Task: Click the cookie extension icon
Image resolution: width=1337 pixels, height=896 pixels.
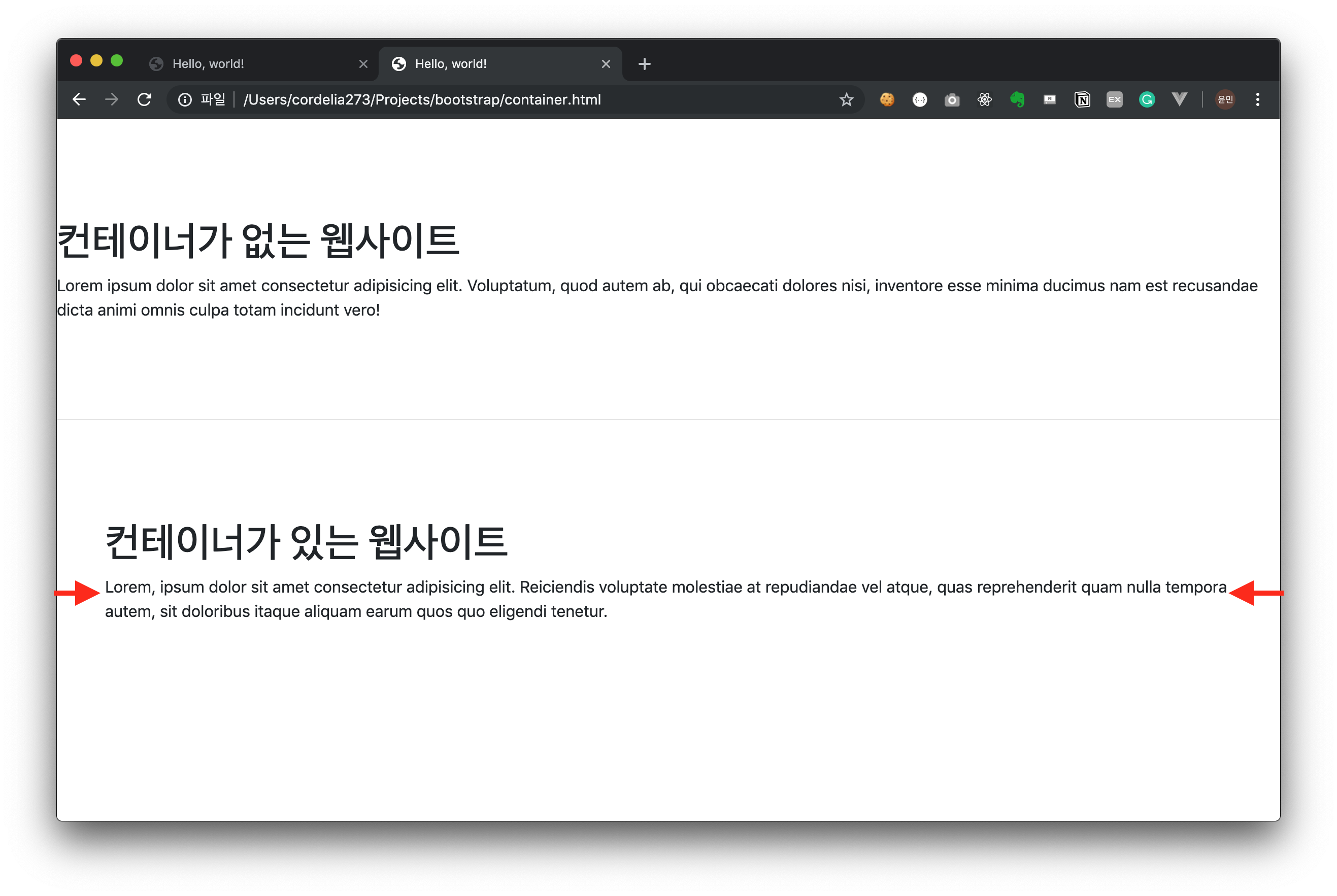Action: click(887, 99)
